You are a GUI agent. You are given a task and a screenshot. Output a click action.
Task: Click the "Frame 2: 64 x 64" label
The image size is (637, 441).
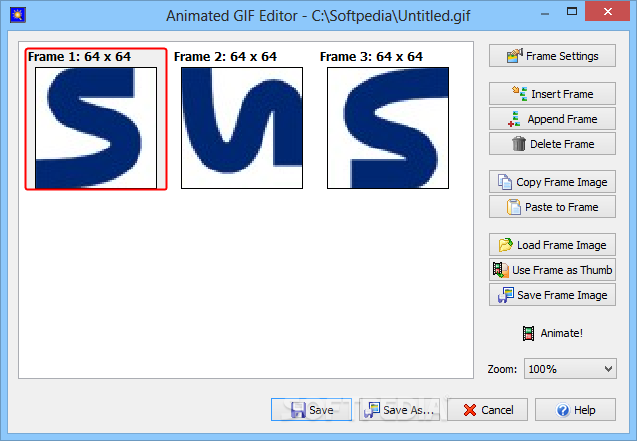point(225,56)
